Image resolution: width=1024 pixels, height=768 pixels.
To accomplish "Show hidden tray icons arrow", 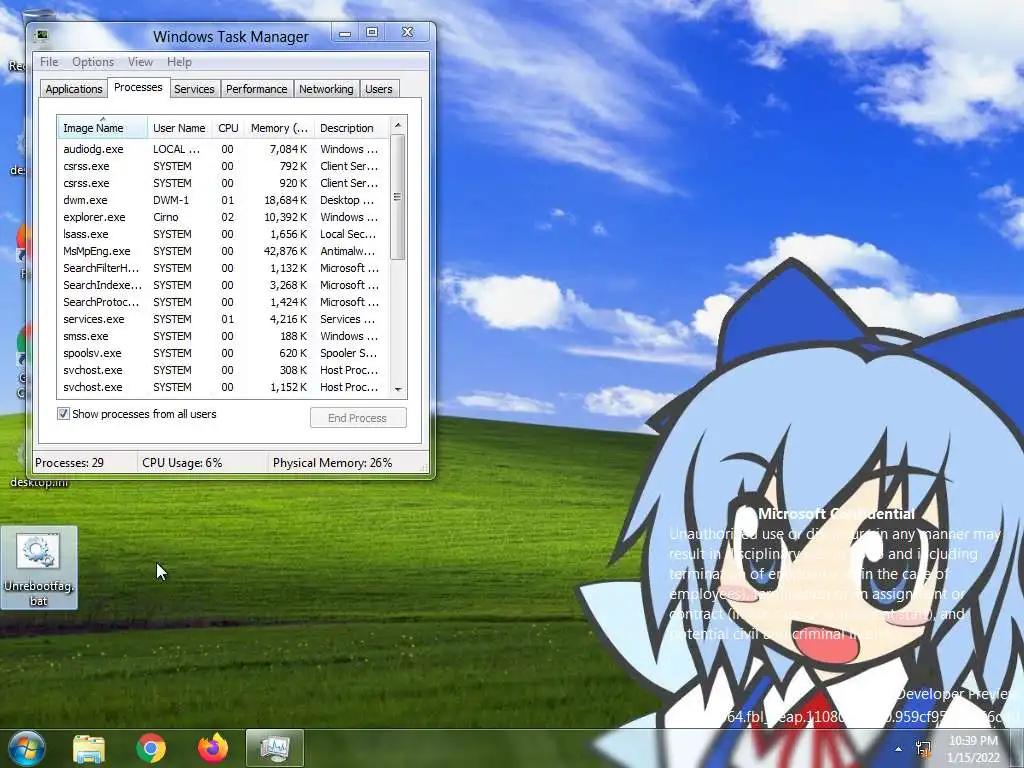I will 899,749.
